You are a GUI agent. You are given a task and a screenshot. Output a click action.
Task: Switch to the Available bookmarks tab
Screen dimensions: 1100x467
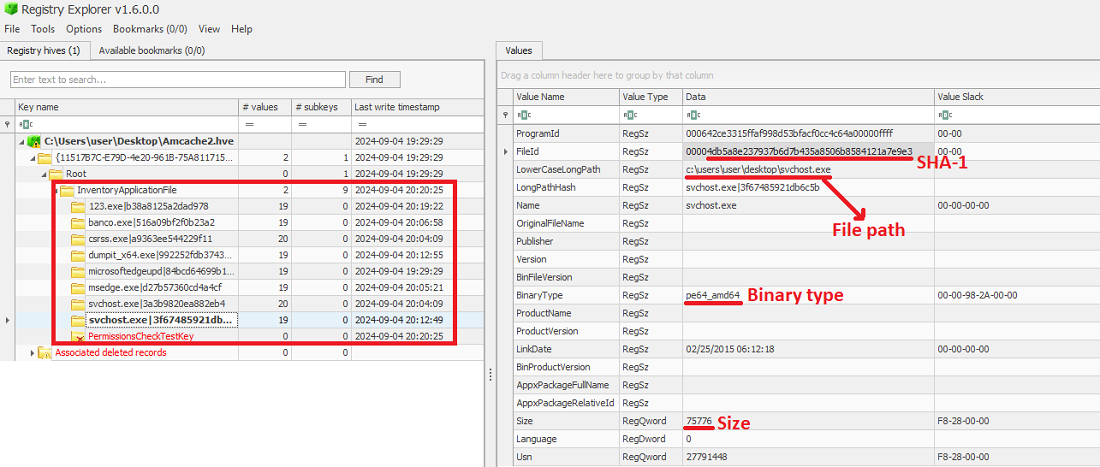[x=152, y=50]
